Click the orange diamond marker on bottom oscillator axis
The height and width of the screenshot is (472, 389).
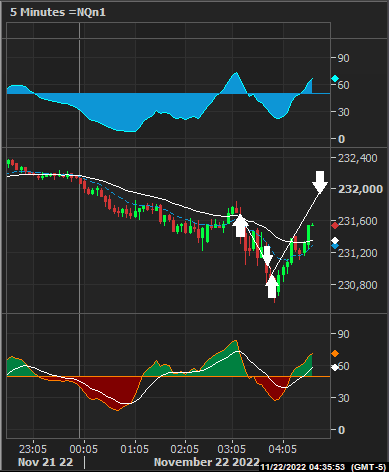(x=335, y=353)
